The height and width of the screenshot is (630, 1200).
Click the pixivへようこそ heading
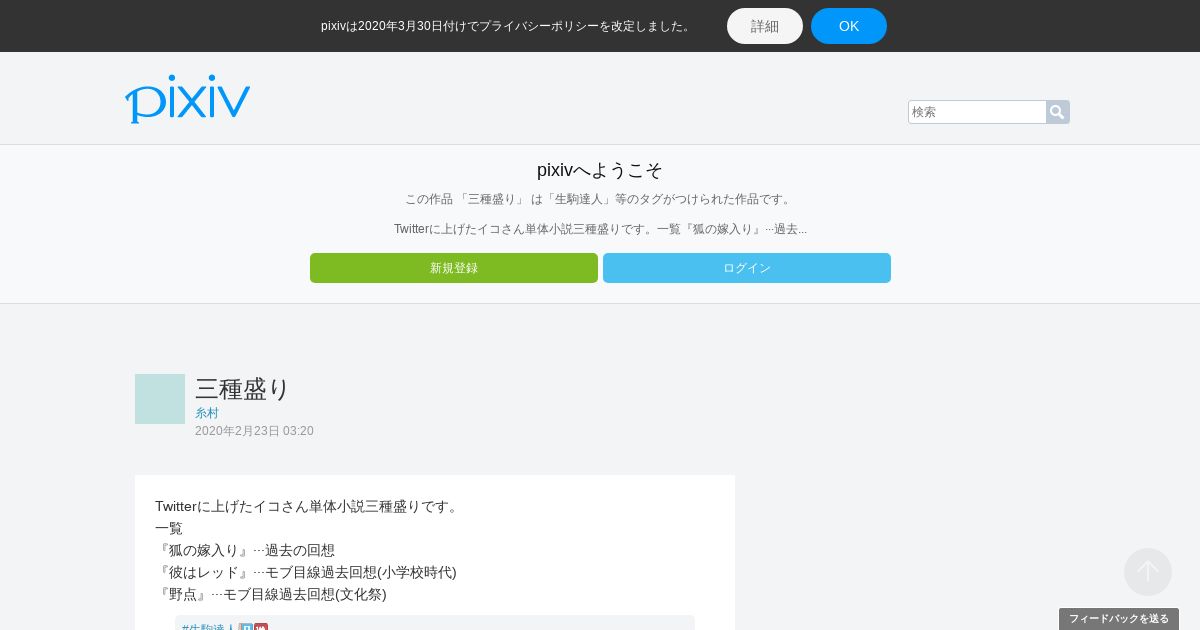600,170
